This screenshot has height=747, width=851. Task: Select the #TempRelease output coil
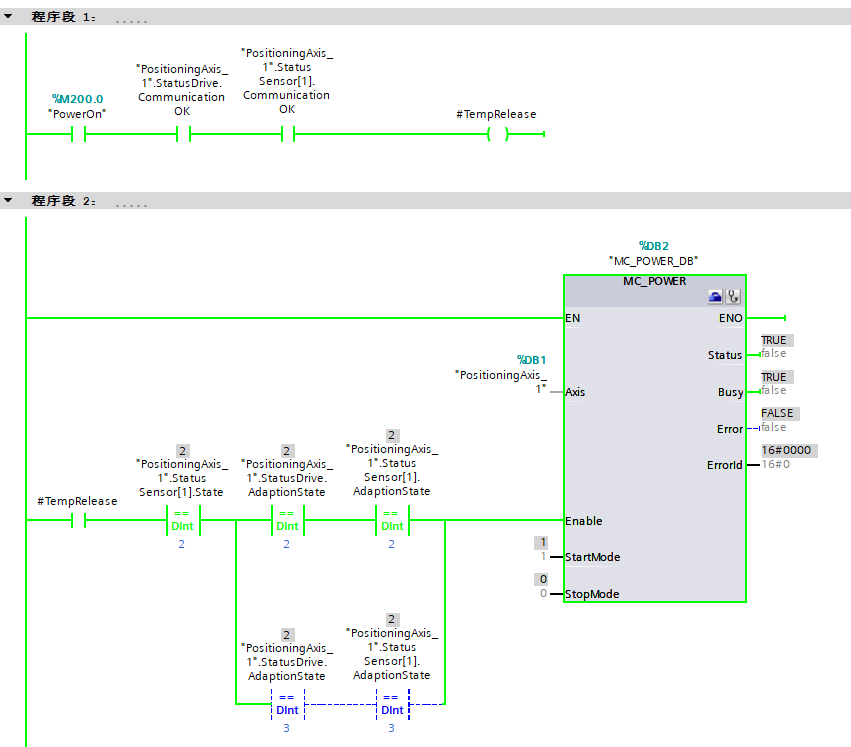(497, 135)
